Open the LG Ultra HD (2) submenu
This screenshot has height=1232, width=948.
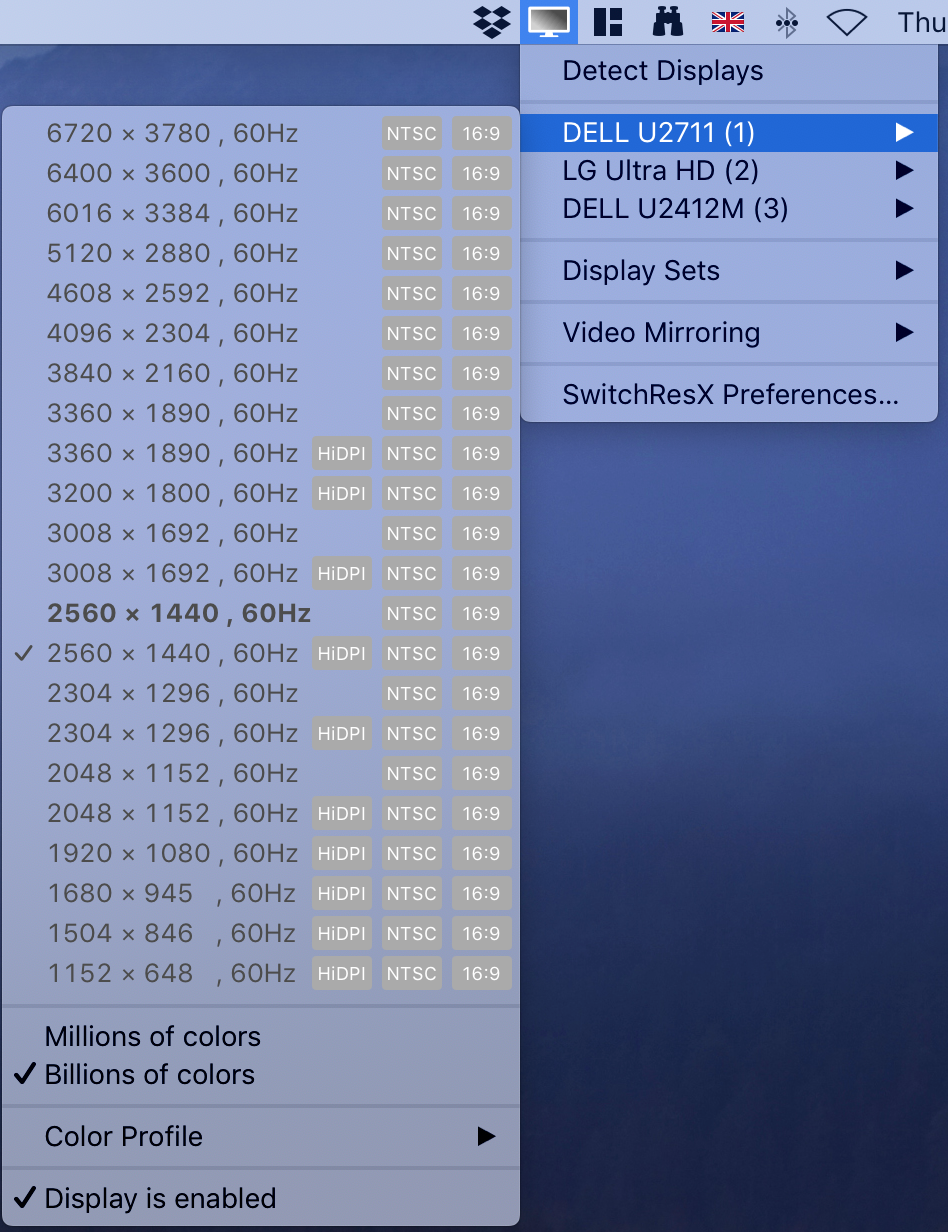[729, 171]
